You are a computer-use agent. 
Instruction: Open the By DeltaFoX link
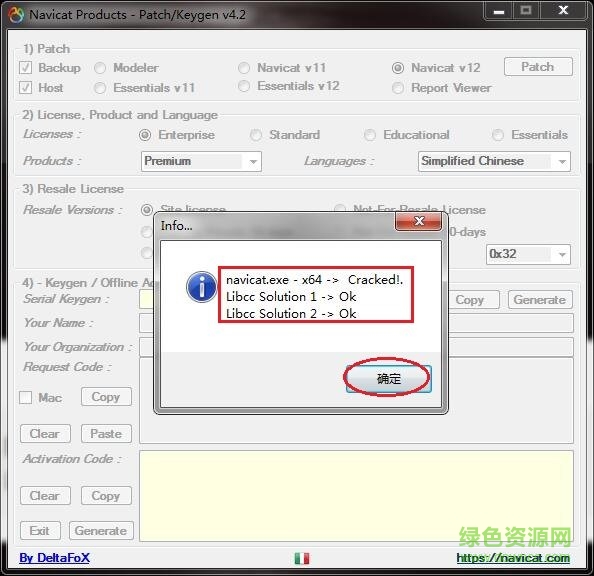click(x=55, y=558)
